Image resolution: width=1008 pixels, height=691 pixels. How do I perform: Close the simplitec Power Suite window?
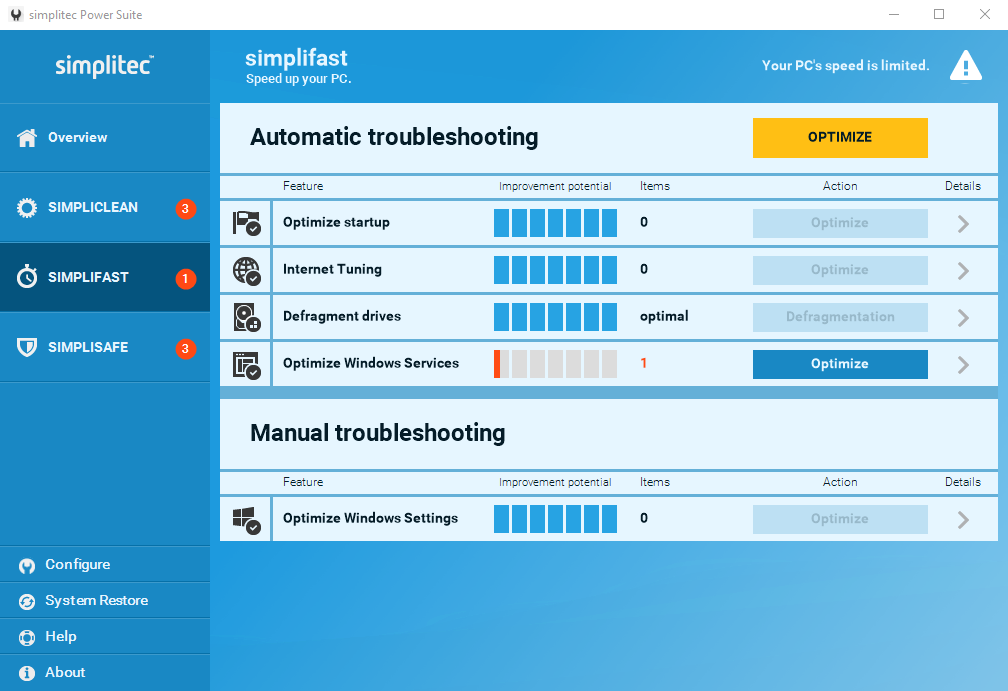pyautogui.click(x=984, y=14)
